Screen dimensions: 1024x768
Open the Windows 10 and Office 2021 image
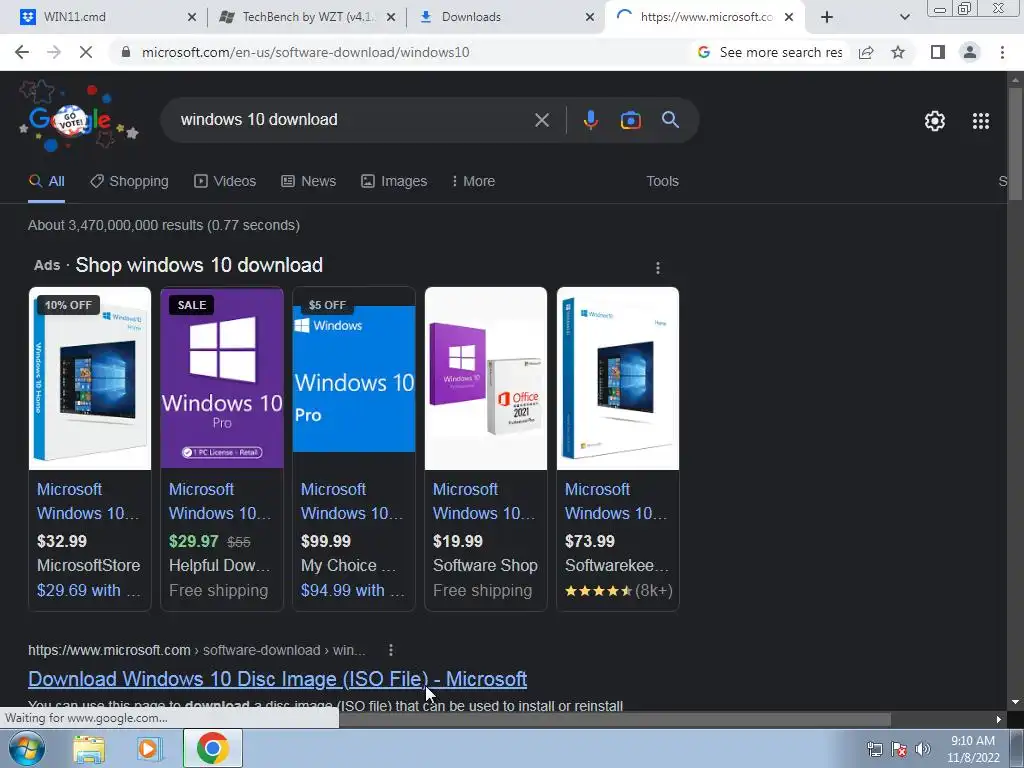coord(486,378)
